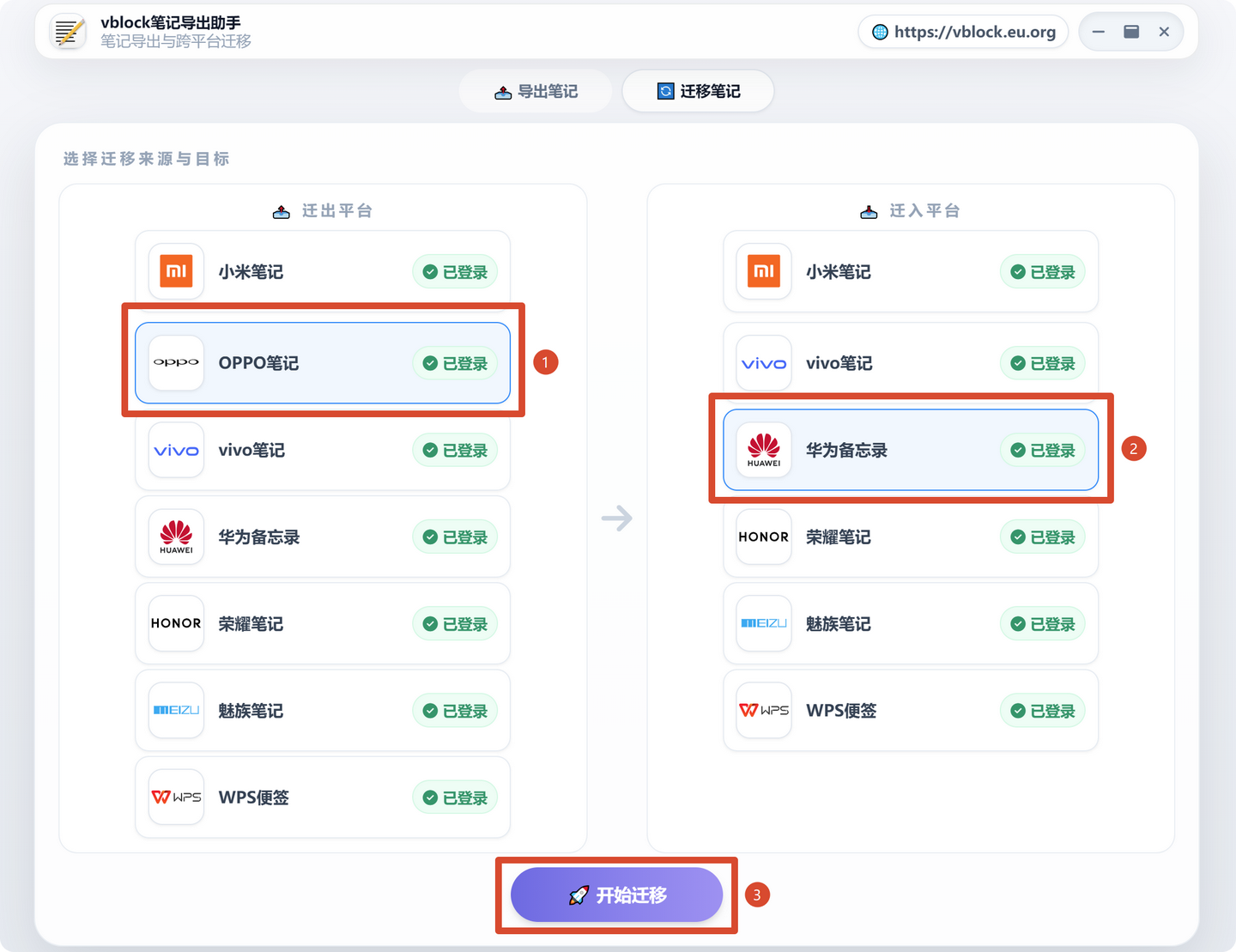Click the OPPO logo in 迁出平台
This screenshot has width=1236, height=952.
pos(176,362)
